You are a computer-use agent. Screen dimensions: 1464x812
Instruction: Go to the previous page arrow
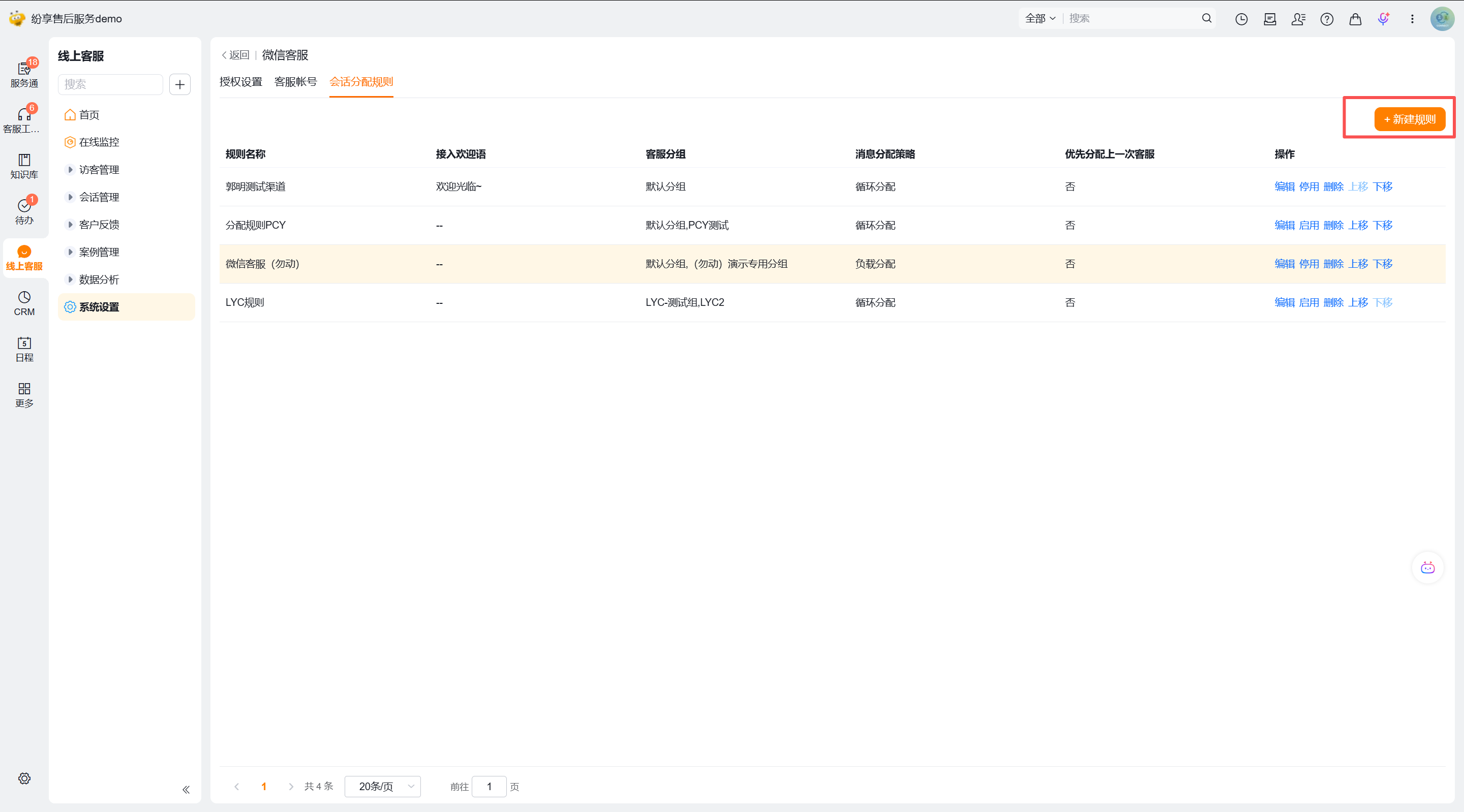[x=236, y=787]
